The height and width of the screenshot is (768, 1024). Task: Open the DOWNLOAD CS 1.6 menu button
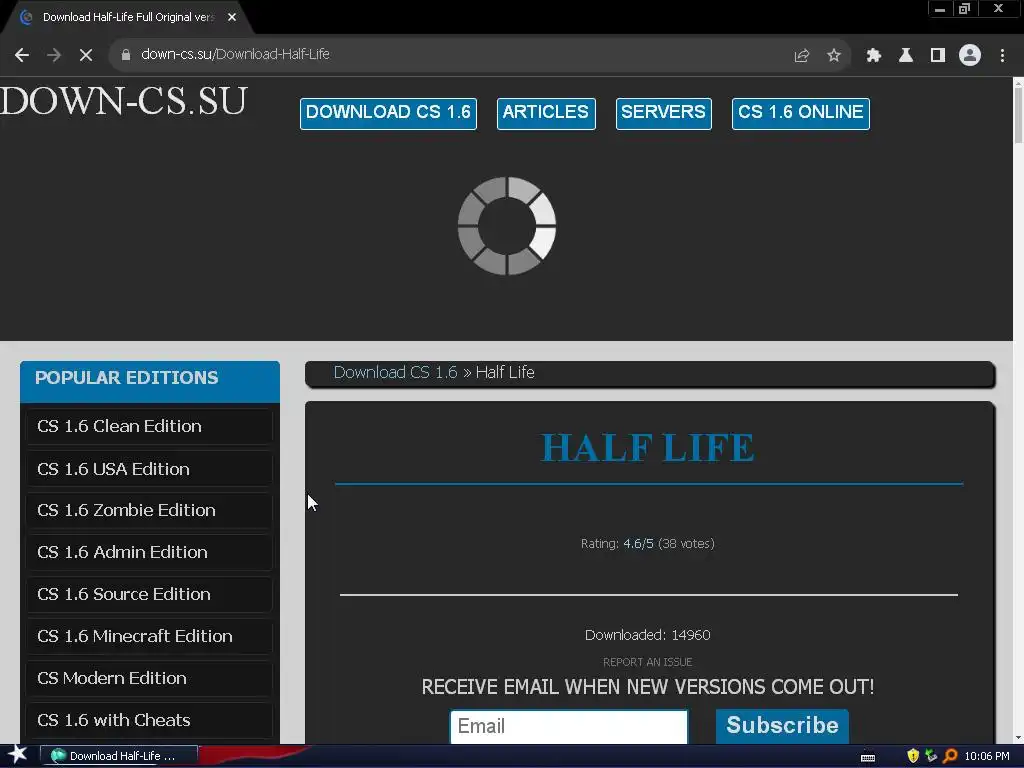pos(389,114)
